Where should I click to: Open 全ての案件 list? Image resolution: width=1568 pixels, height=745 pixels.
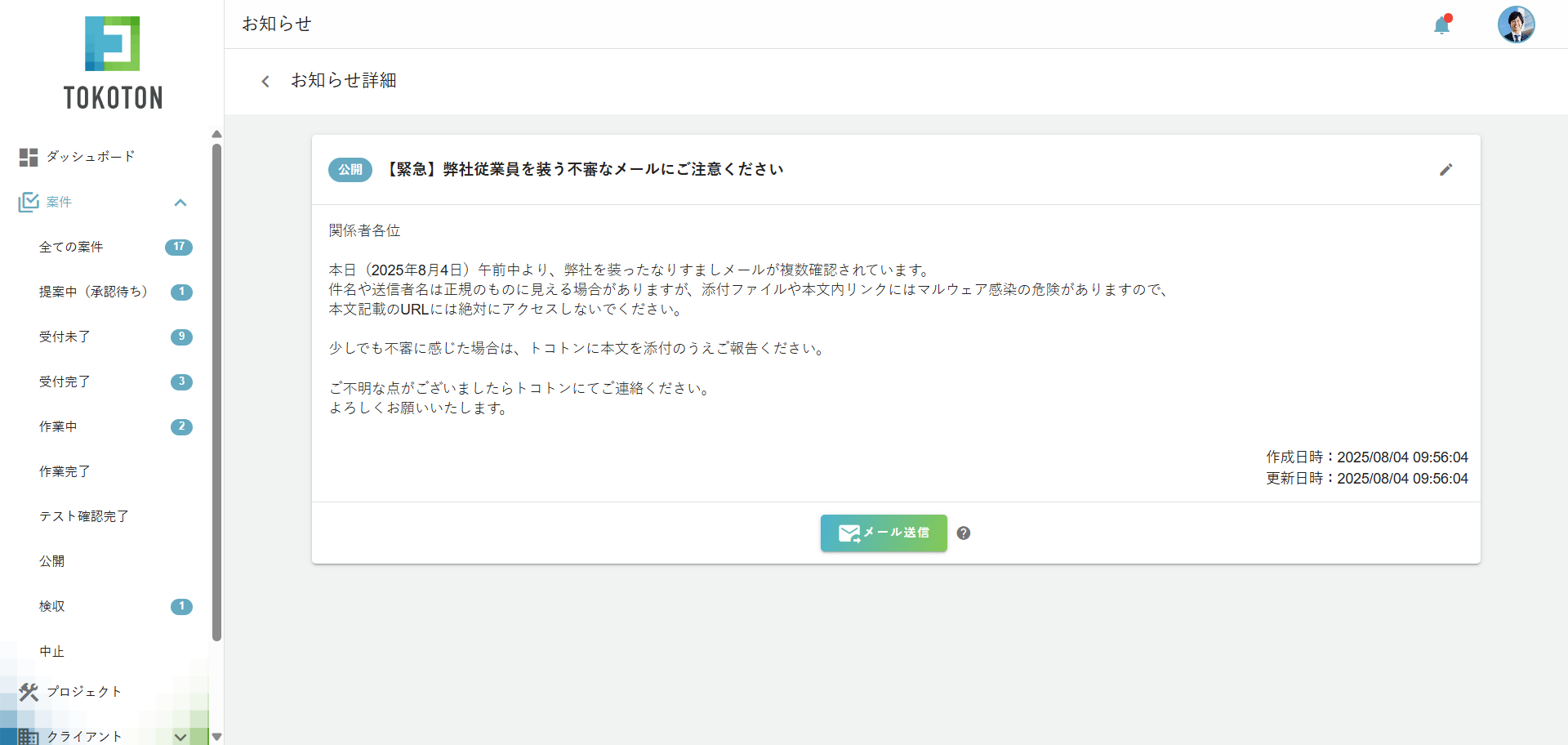(71, 247)
